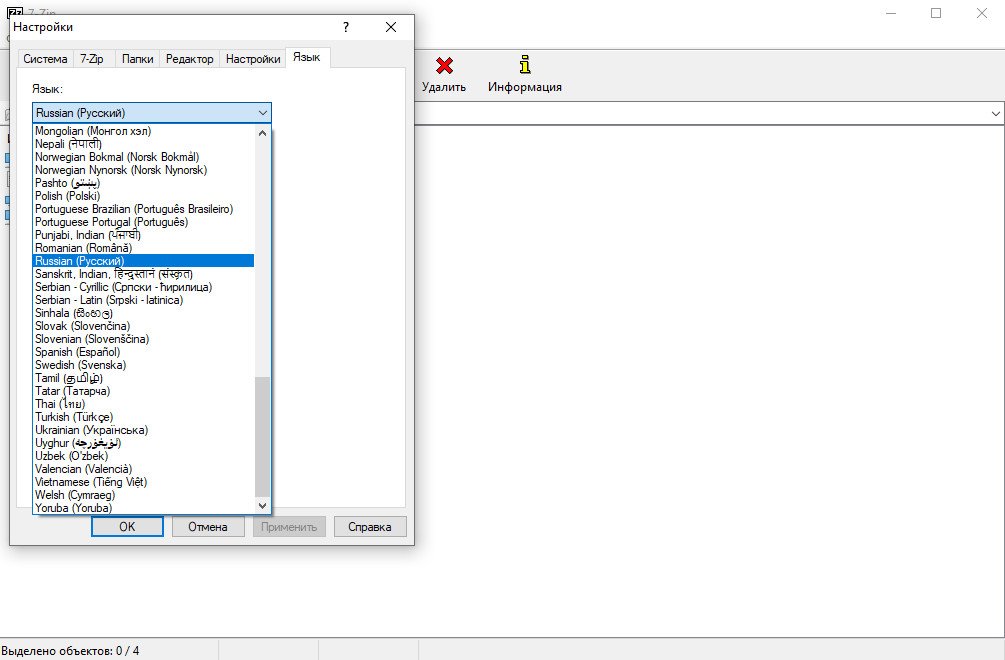Minimize the 7-Zip main window
The height and width of the screenshot is (660, 1005).
(x=891, y=13)
